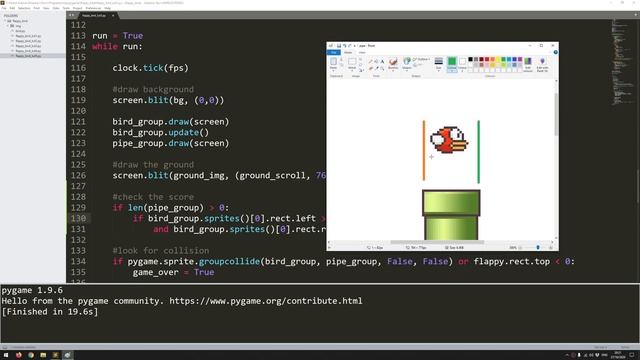
Task: Open the Size dropdown arrow in Paint
Action: (438, 71)
